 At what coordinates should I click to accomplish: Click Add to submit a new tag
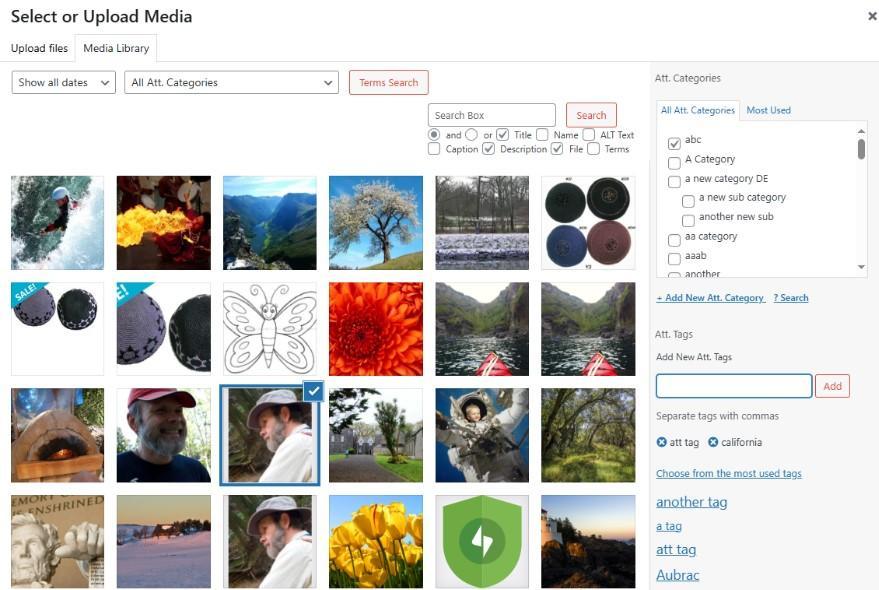[832, 385]
